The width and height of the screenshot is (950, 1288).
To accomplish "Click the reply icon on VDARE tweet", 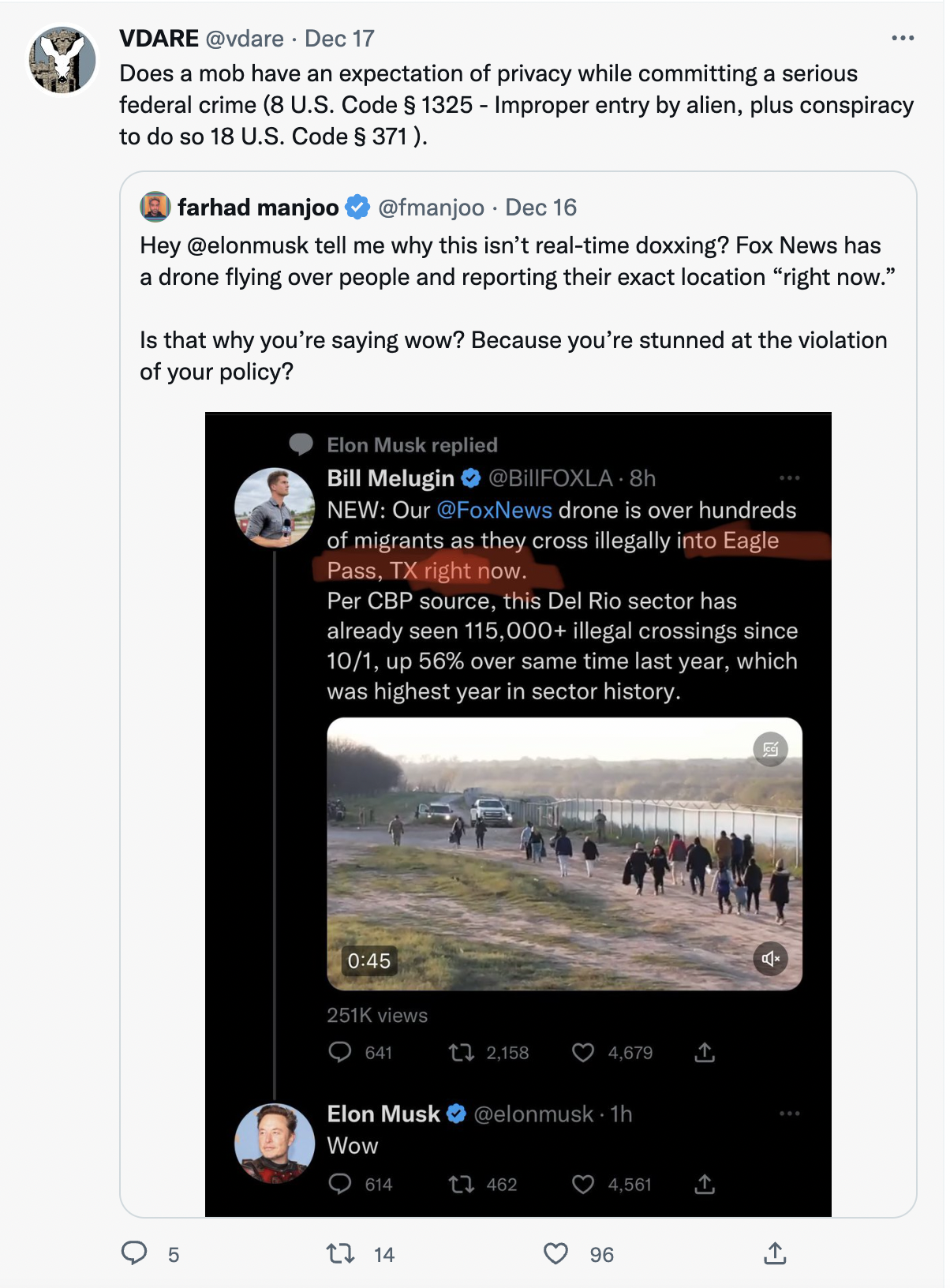I will pyautogui.click(x=134, y=1253).
